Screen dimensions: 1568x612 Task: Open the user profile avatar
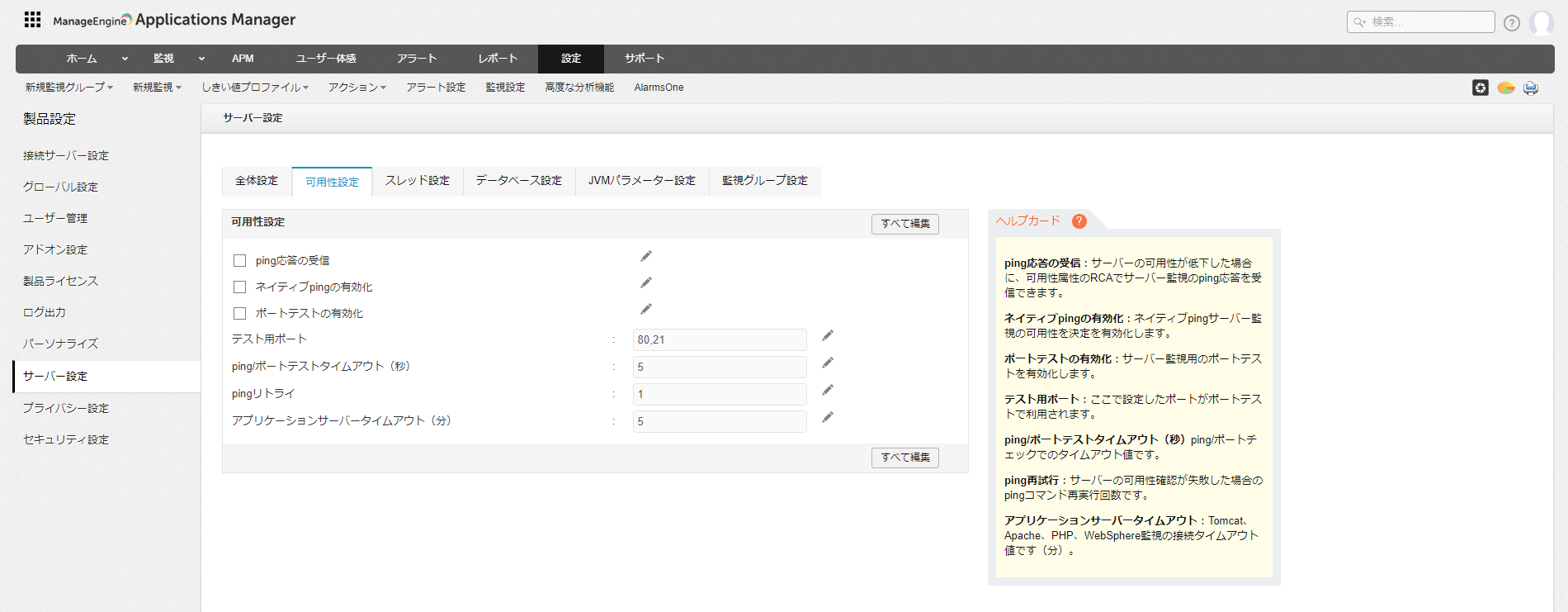(1541, 22)
